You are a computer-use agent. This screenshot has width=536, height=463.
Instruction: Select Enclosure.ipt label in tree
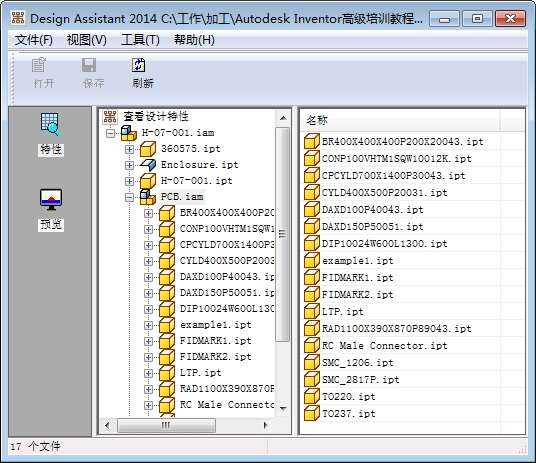click(x=200, y=165)
